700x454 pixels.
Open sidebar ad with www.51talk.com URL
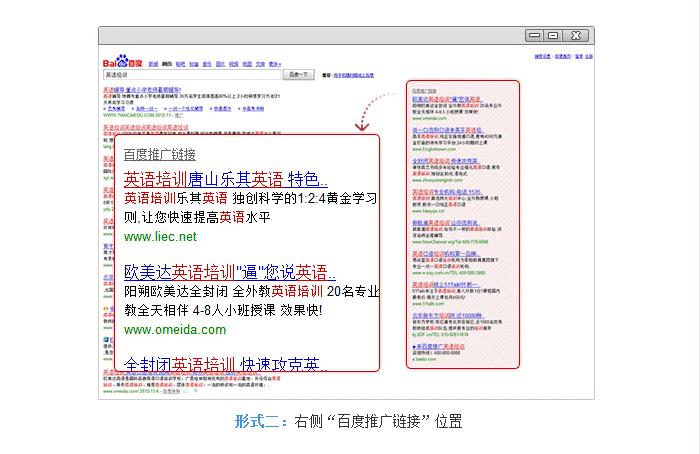[x=446, y=285]
